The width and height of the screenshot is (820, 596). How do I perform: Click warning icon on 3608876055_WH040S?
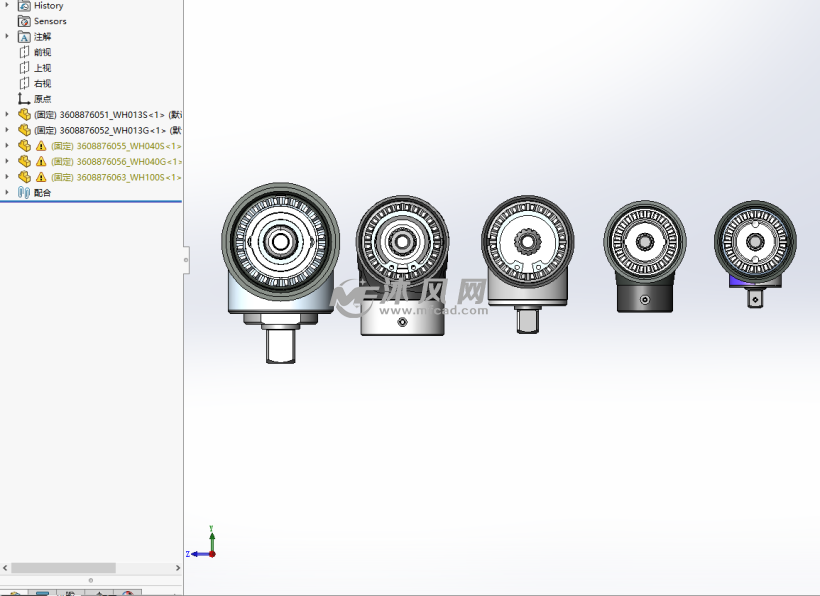point(41,146)
